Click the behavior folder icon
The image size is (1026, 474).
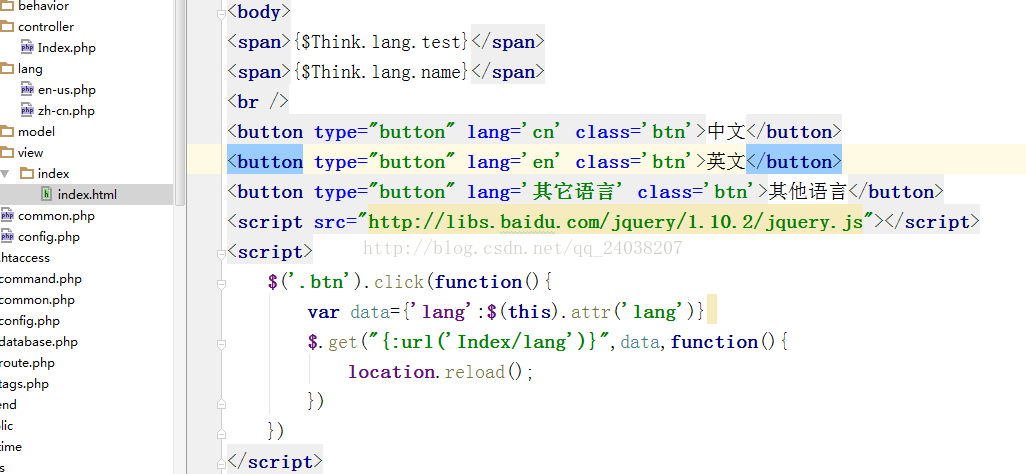7,6
